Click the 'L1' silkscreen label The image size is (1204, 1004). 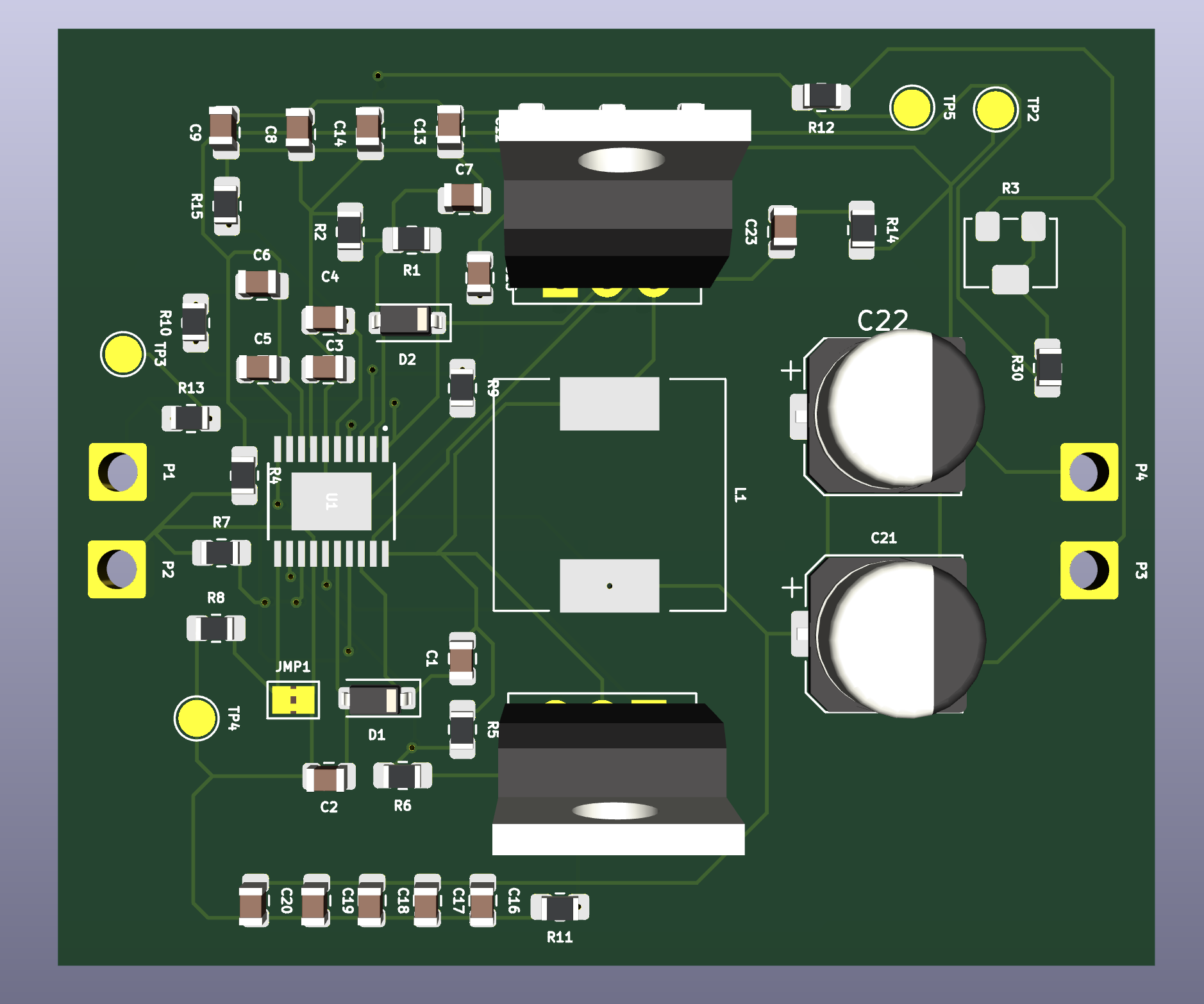coord(740,494)
